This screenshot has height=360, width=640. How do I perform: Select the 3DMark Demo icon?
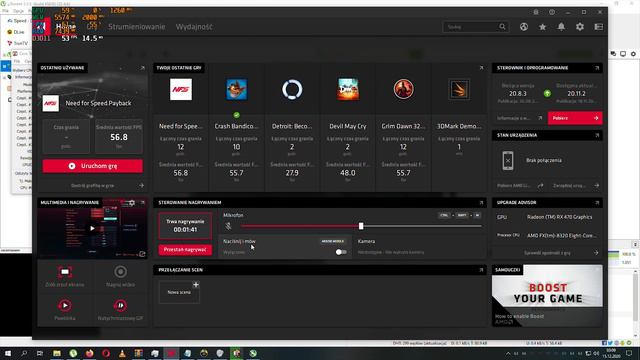coord(459,89)
